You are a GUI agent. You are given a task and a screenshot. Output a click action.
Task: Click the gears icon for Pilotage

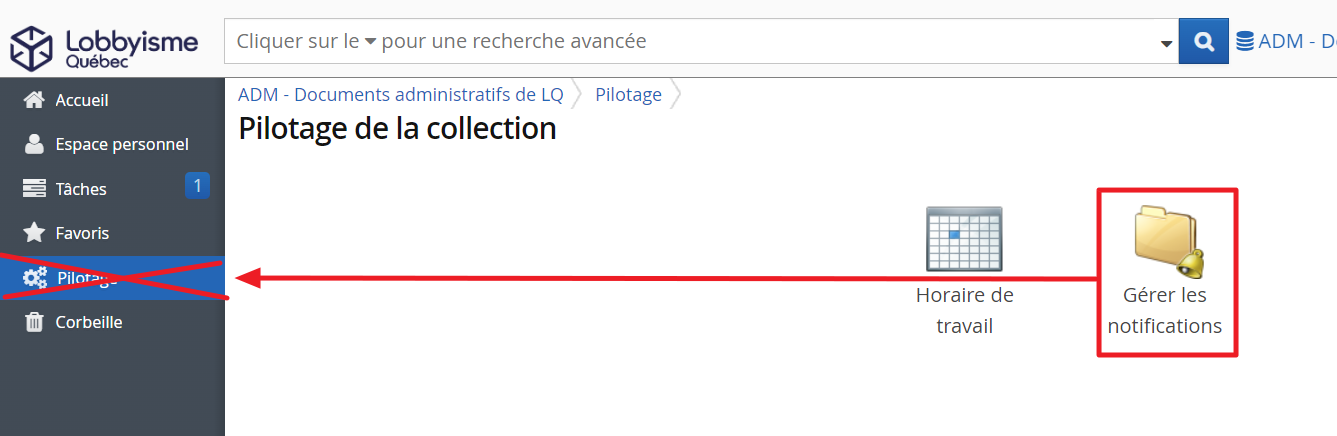35,277
